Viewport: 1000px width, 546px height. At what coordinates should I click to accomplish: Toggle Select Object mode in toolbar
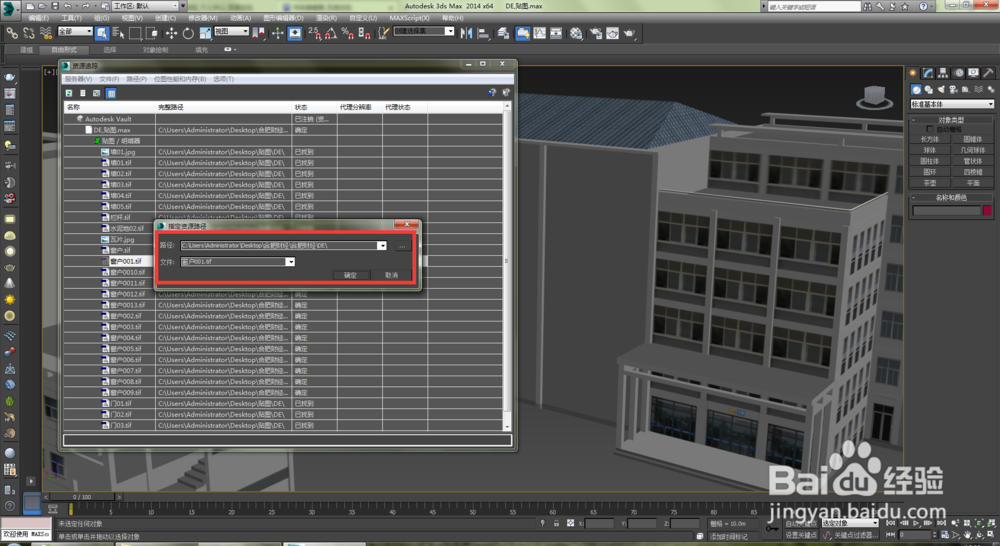point(101,33)
